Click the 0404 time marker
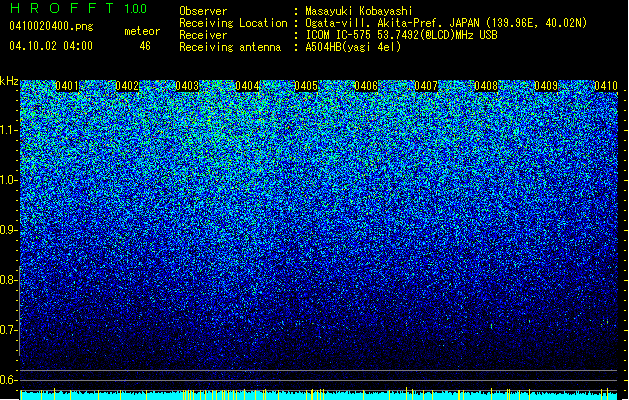Image resolution: width=629 pixels, height=400 pixels. click(x=247, y=86)
